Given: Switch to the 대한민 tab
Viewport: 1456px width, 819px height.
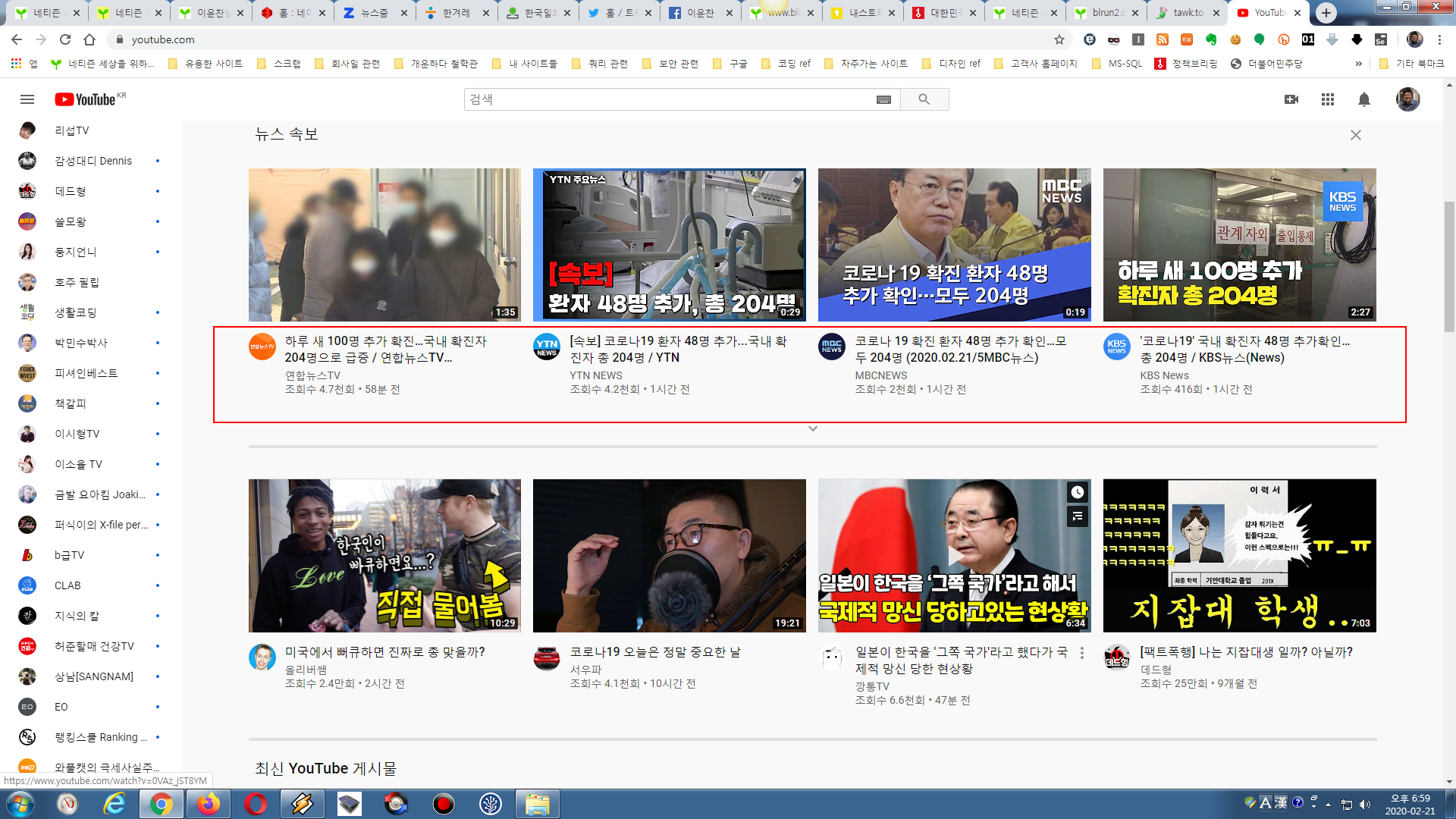Looking at the screenshot, I should coord(944,13).
